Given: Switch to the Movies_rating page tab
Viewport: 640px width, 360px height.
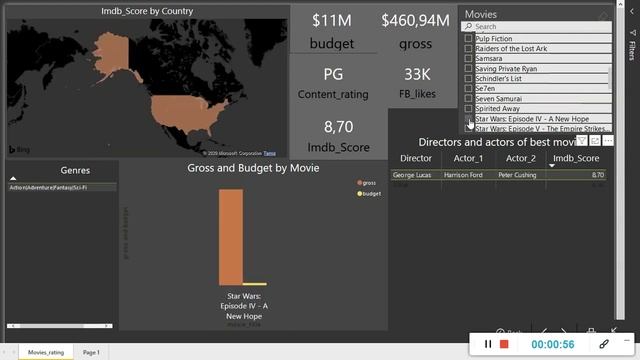Looking at the screenshot, I should pyautogui.click(x=46, y=352).
